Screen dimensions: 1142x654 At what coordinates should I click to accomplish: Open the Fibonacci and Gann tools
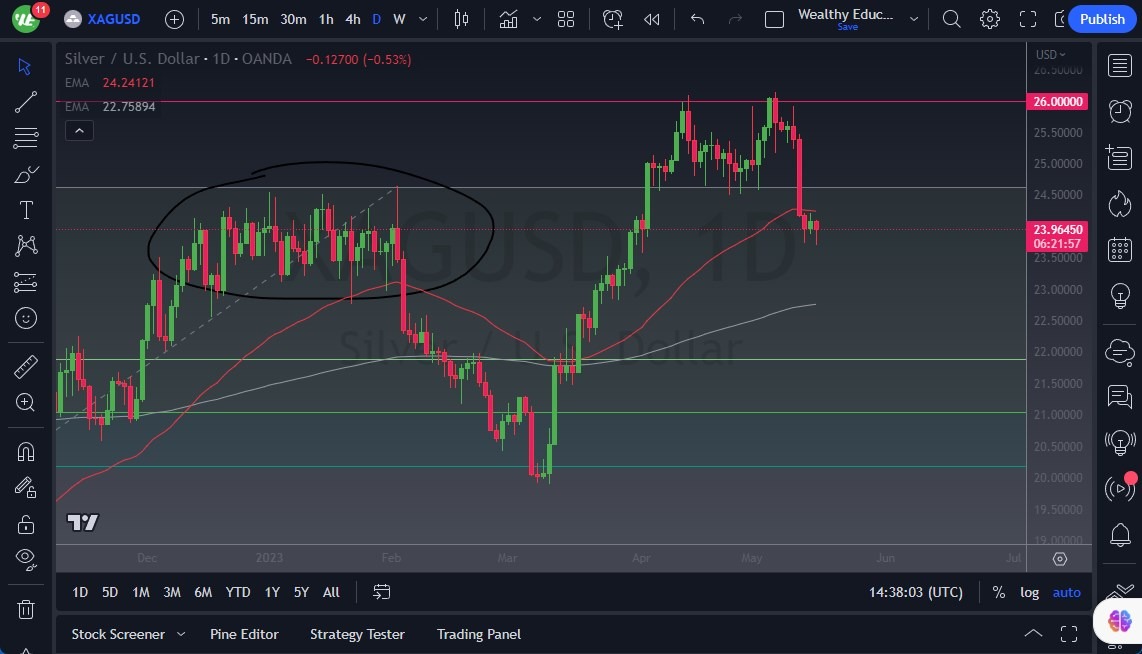coord(25,138)
